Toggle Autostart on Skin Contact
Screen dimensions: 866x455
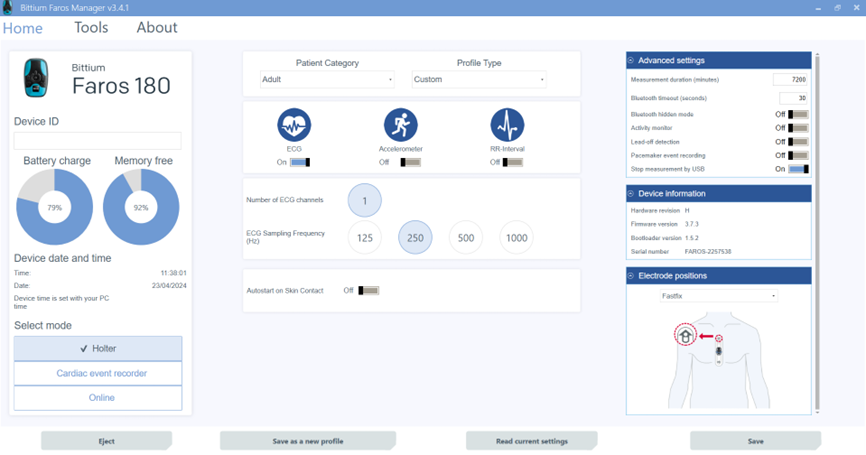point(368,290)
